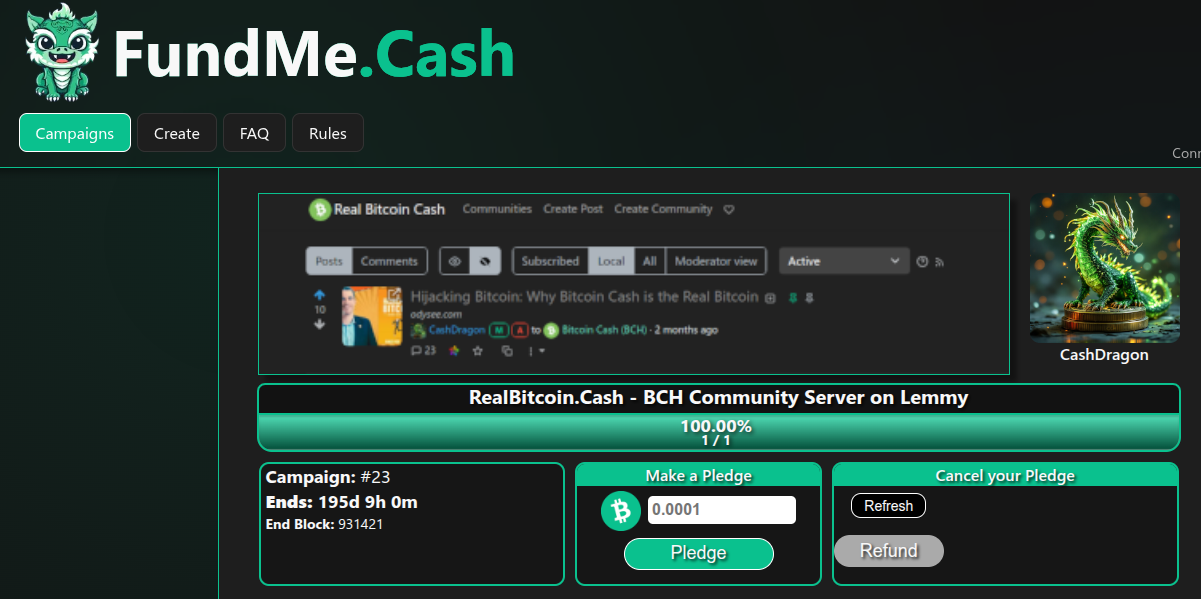Click the blue upvote arrow in the banner
The width and height of the screenshot is (1201, 599).
(x=320, y=296)
